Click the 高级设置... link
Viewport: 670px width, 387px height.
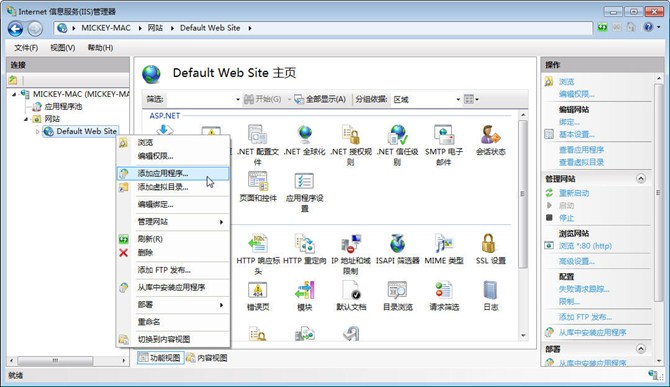click(576, 261)
